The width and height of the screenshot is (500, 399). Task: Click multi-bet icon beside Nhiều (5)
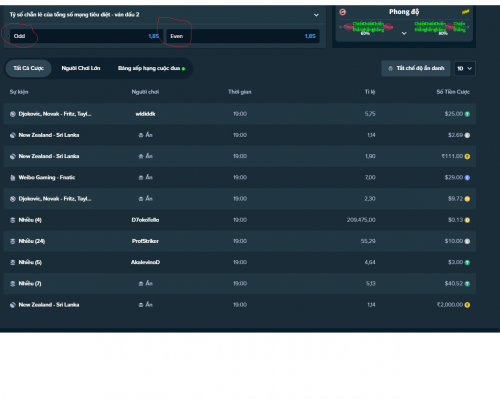13,262
